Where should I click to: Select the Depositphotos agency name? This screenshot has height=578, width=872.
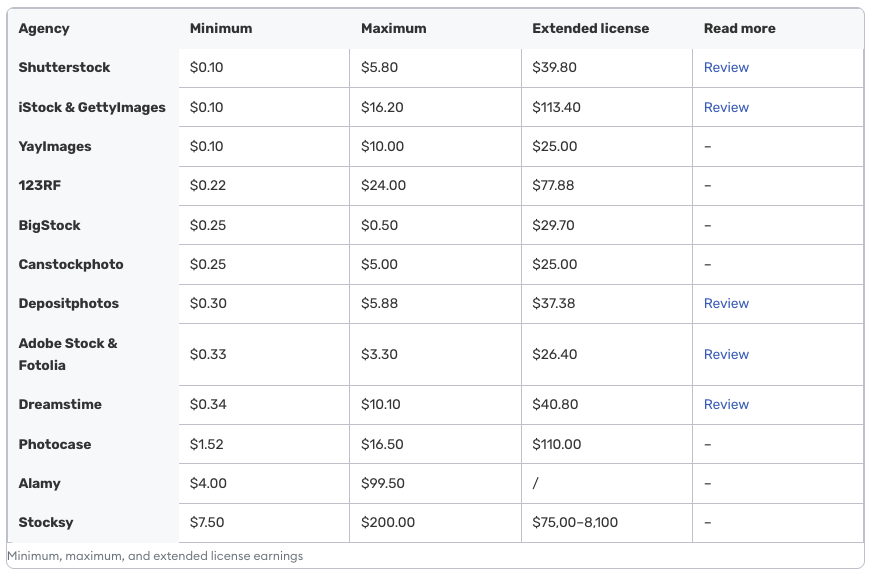(68, 303)
